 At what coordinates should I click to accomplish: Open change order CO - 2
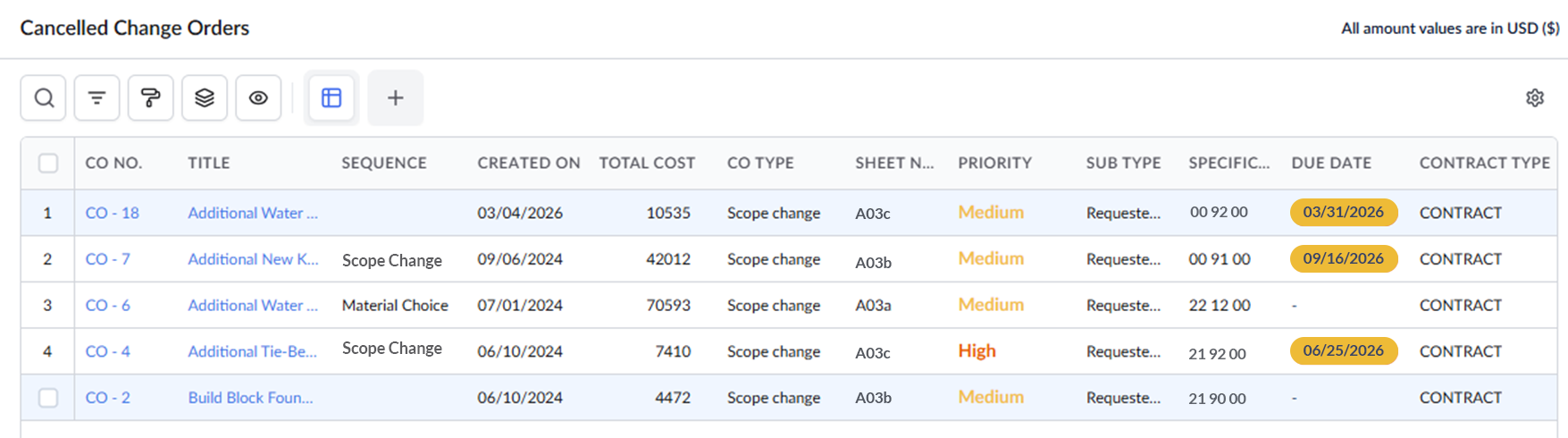[x=107, y=398]
